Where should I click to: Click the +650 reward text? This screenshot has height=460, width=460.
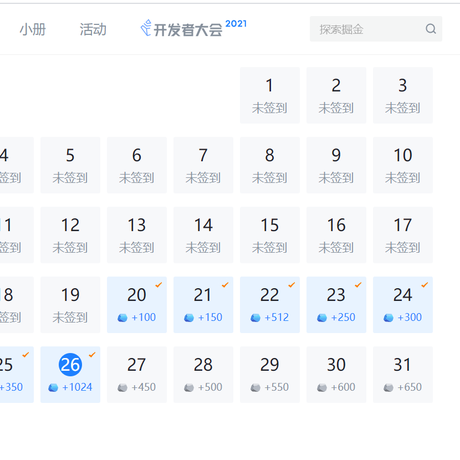click(410, 387)
